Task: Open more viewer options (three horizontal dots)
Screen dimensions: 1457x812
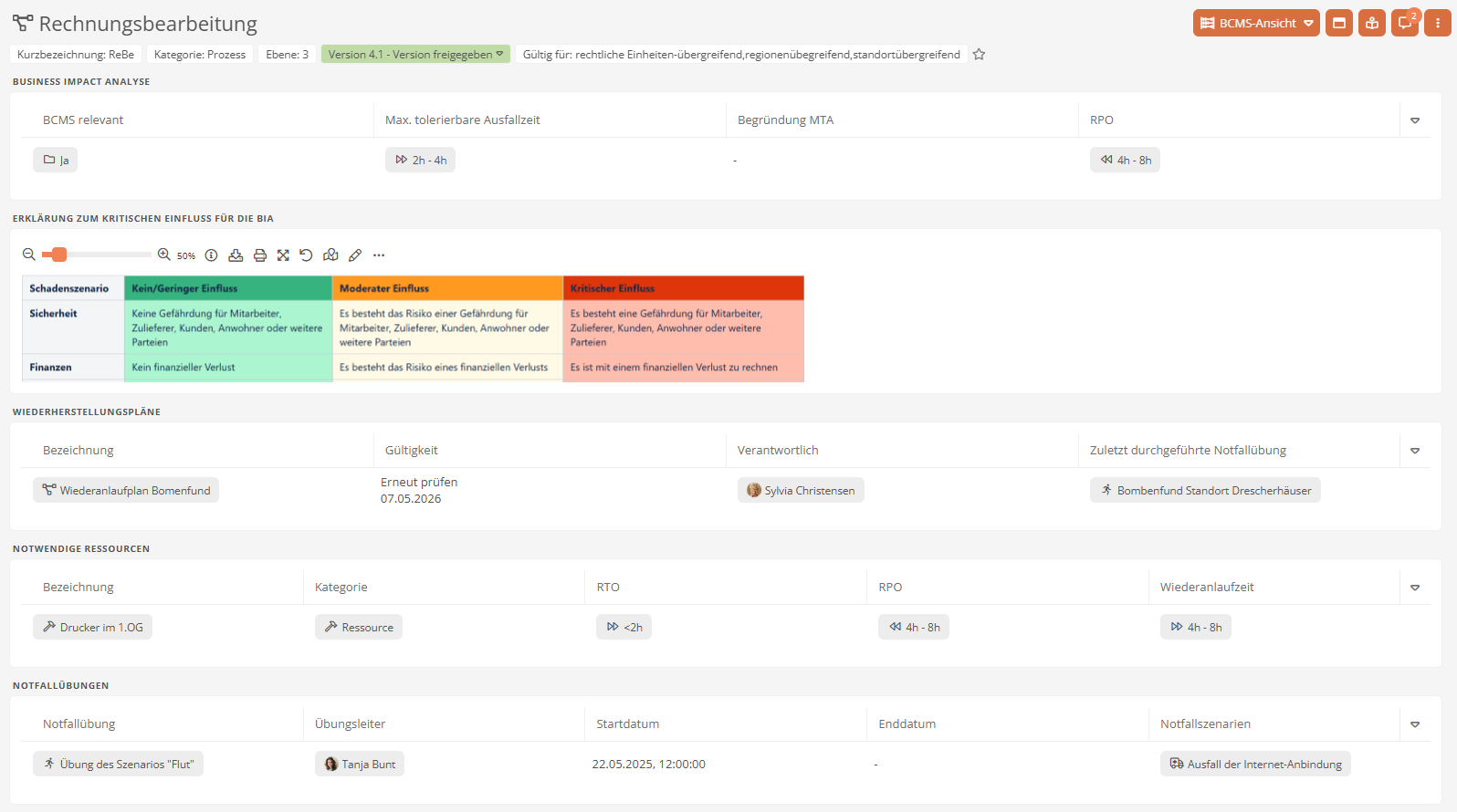Action: click(379, 255)
